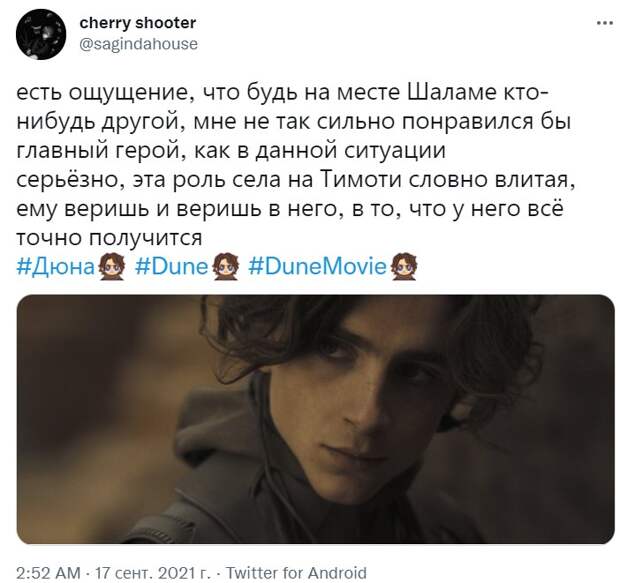Click the emoji after #DuneMovie hashtag
The width and height of the screenshot is (620, 583).
pyautogui.click(x=403, y=267)
